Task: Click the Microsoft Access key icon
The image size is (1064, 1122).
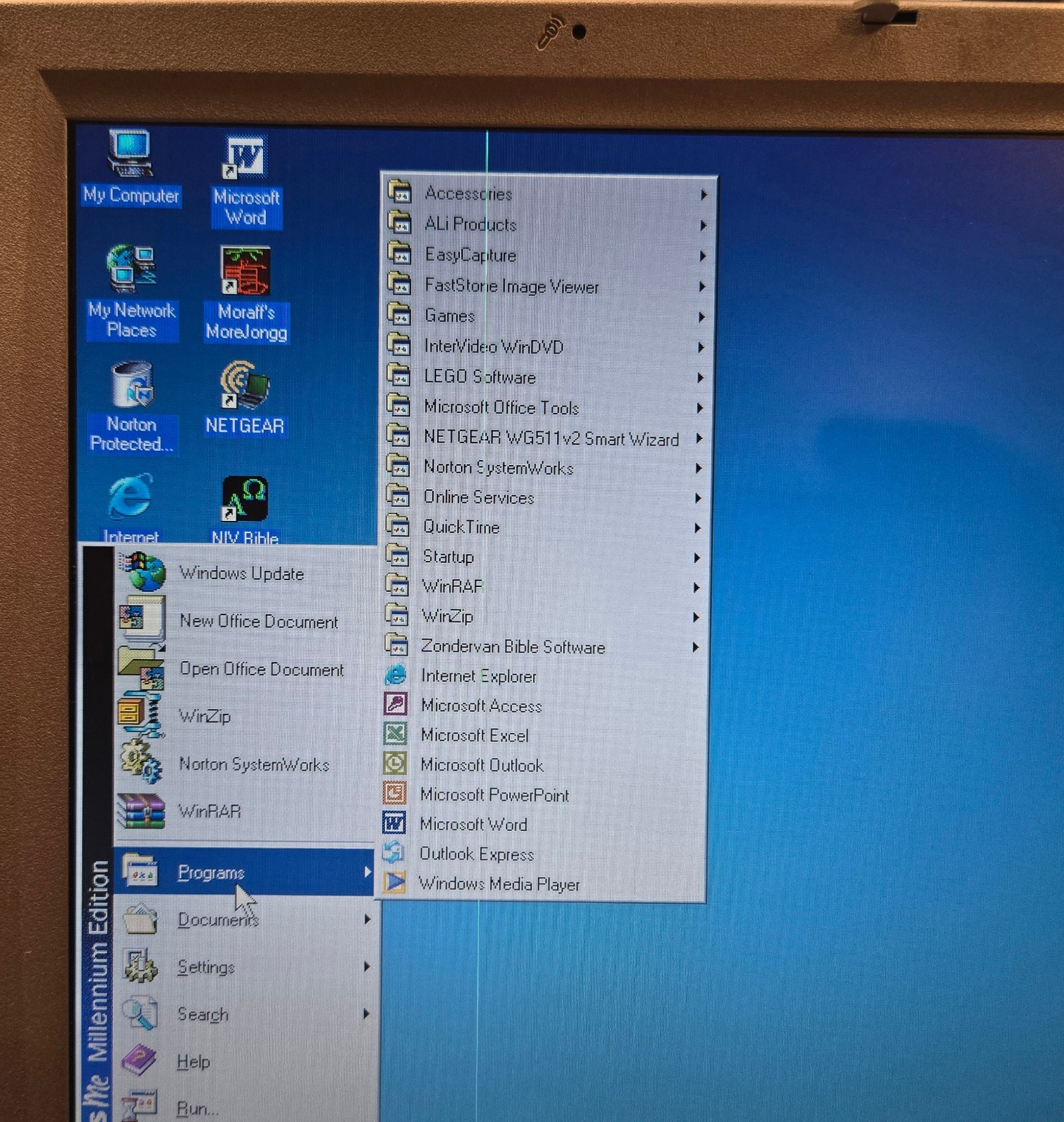Action: pos(396,704)
